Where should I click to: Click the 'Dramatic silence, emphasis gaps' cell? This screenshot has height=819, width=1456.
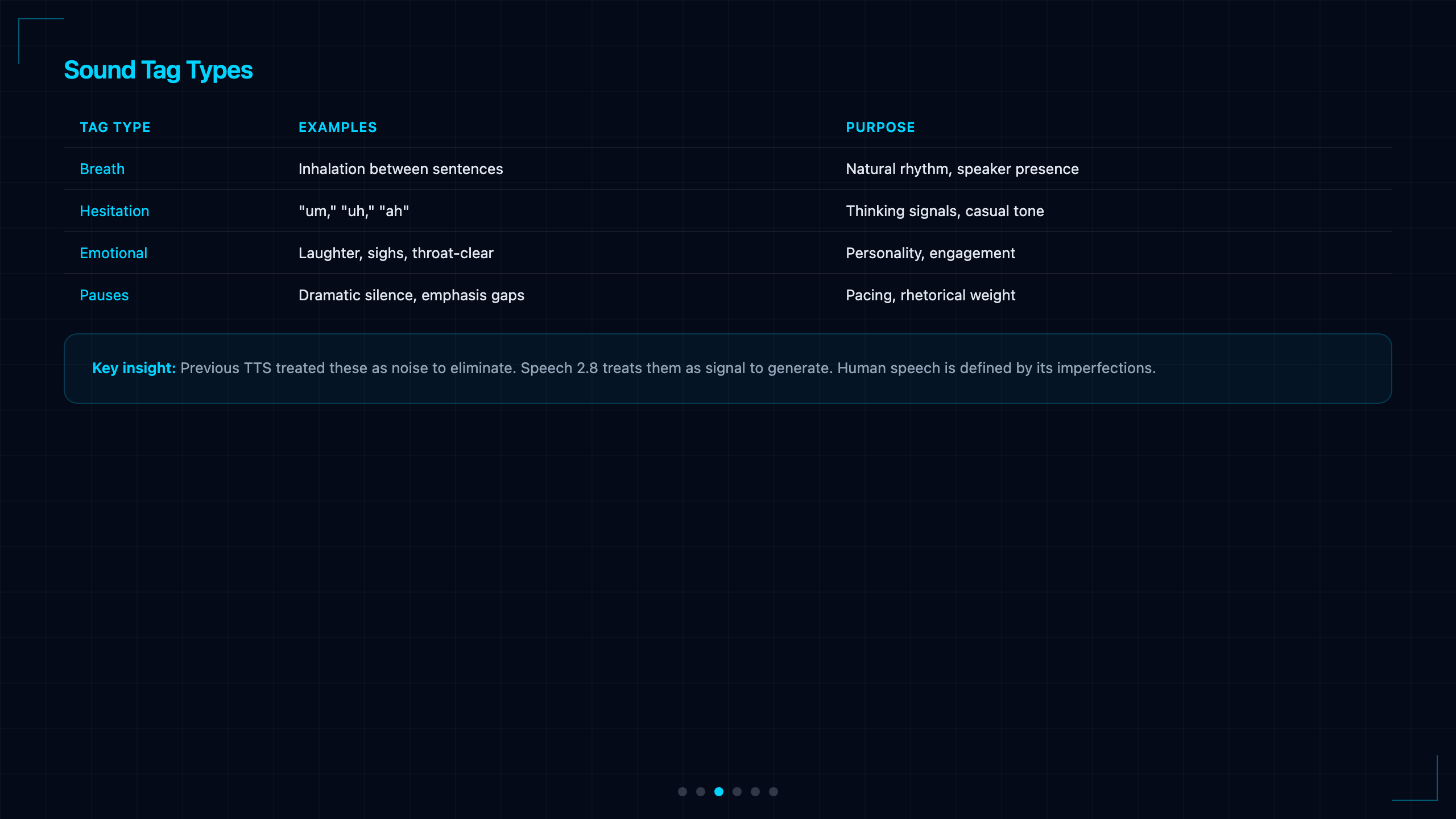411,295
